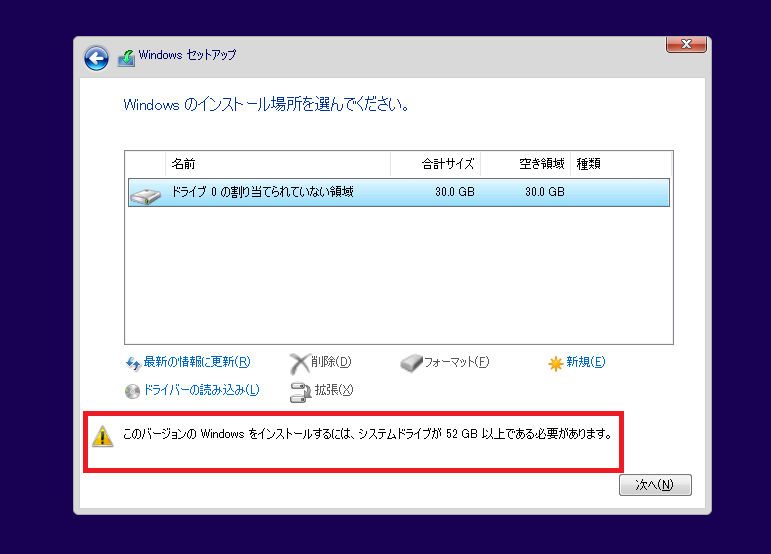Click the orange starburst new partition icon
Viewport: 771px width, 554px height.
(556, 364)
